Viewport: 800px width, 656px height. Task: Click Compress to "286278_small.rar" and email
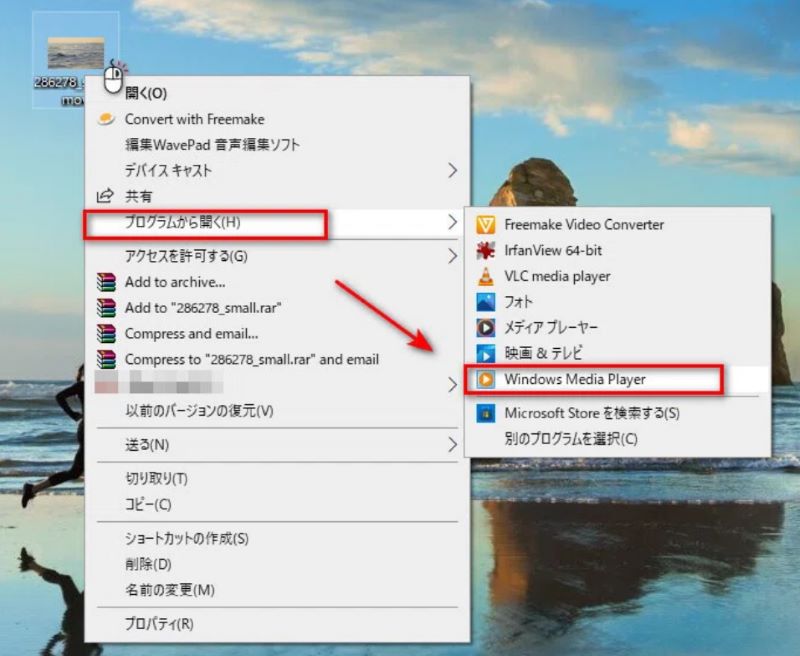pyautogui.click(x=250, y=359)
